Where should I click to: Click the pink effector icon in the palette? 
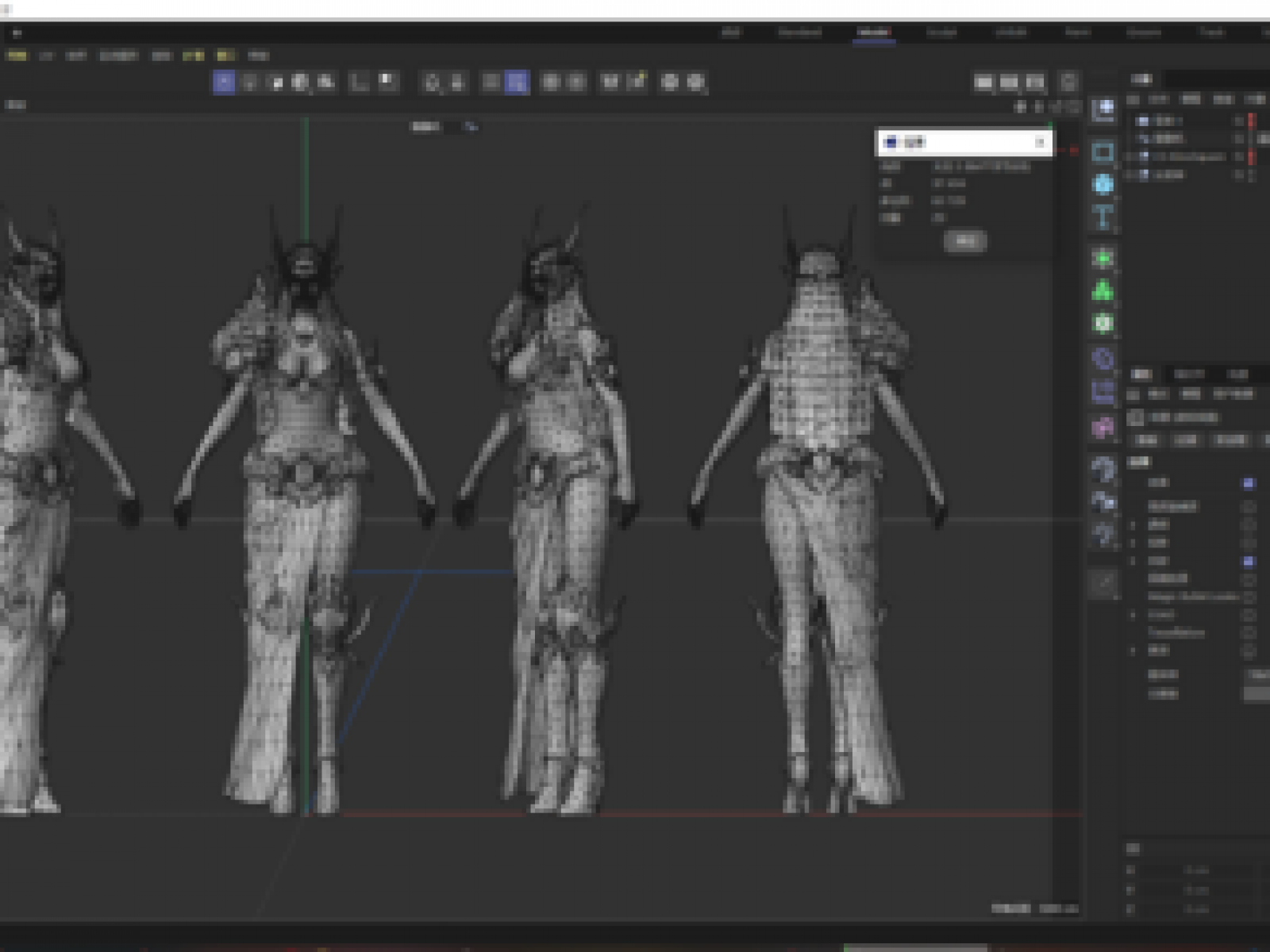coord(1103,427)
